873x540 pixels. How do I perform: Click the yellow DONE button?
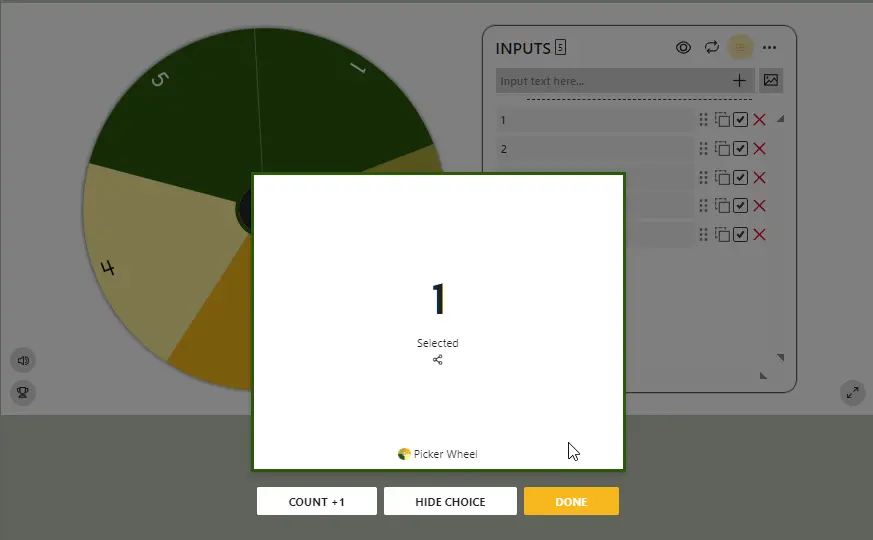click(571, 501)
